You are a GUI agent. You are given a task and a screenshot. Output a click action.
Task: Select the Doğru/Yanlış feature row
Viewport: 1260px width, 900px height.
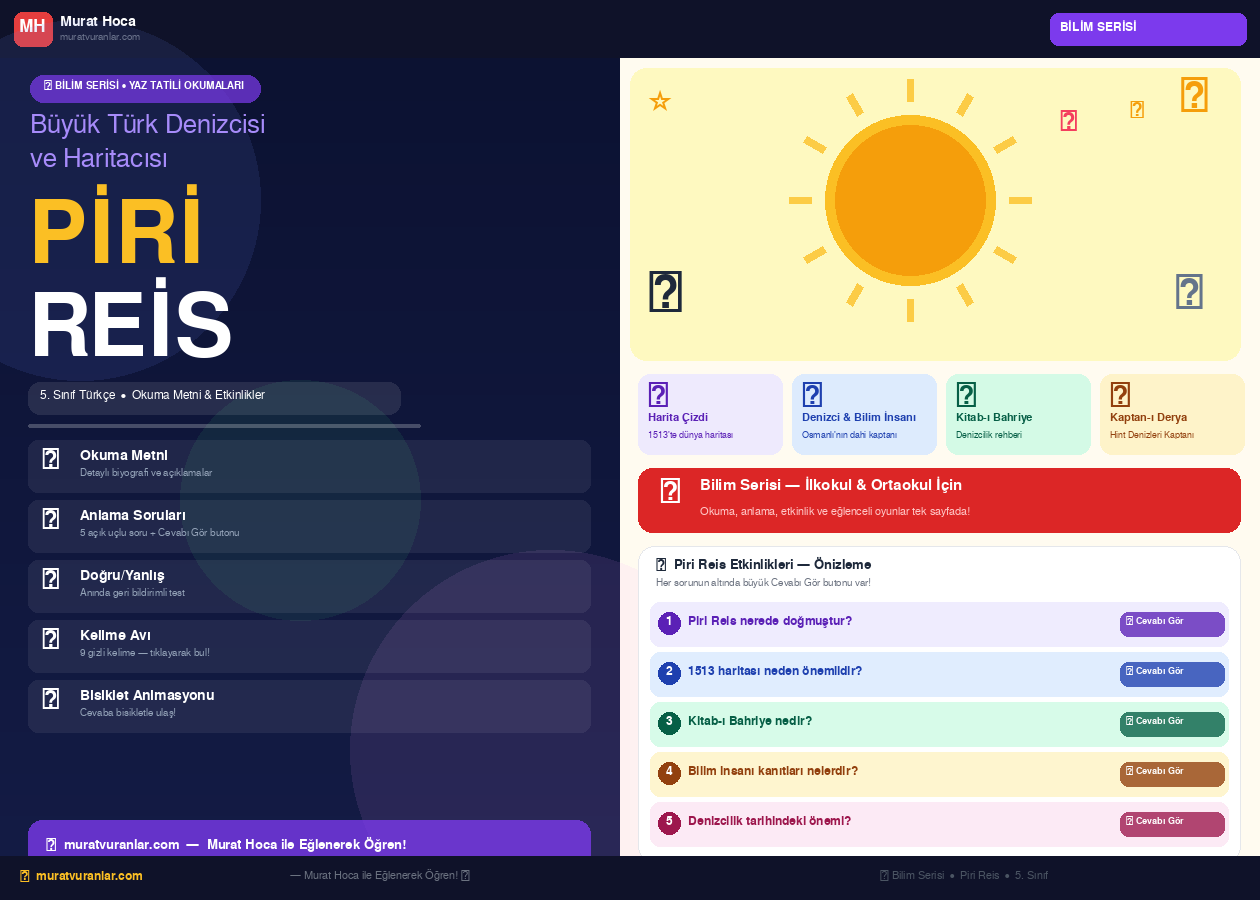(309, 586)
